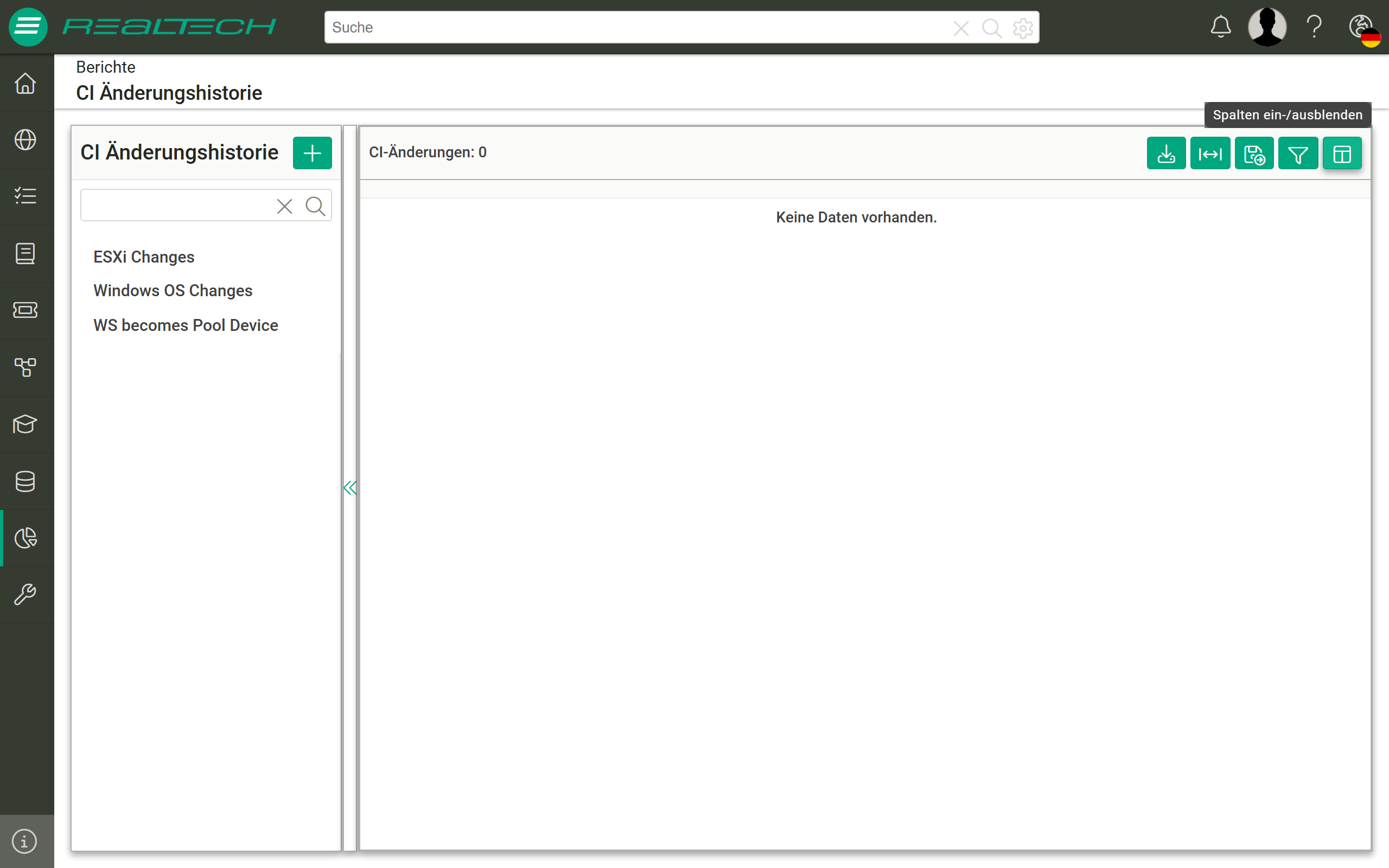
Task: Save the report configuration
Action: [1254, 154]
